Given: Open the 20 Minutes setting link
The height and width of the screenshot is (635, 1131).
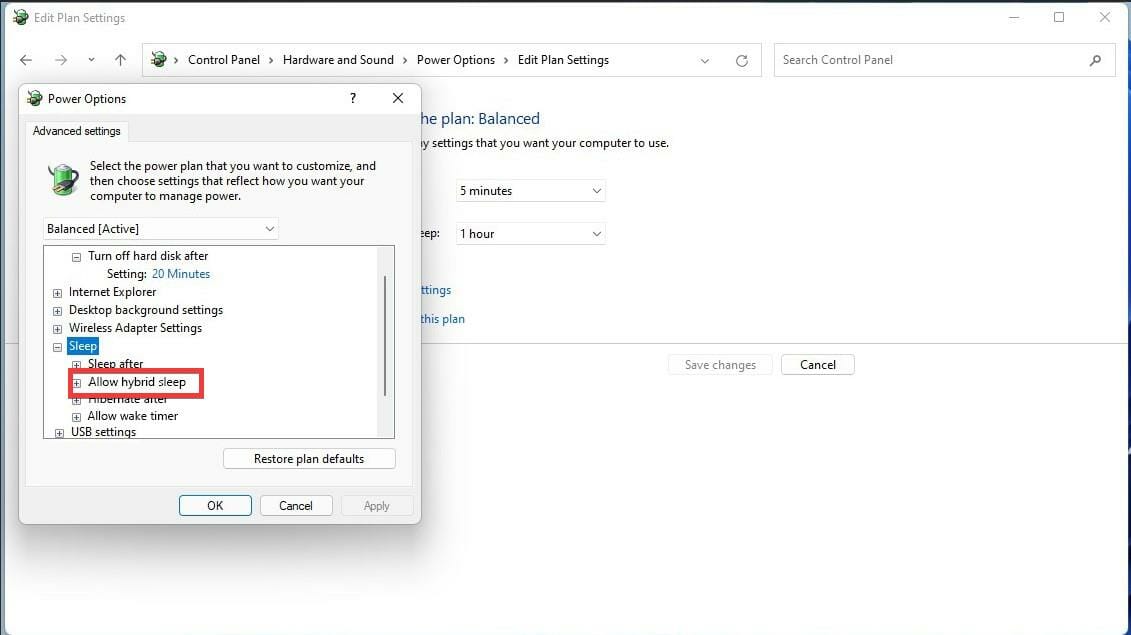Looking at the screenshot, I should 181,273.
